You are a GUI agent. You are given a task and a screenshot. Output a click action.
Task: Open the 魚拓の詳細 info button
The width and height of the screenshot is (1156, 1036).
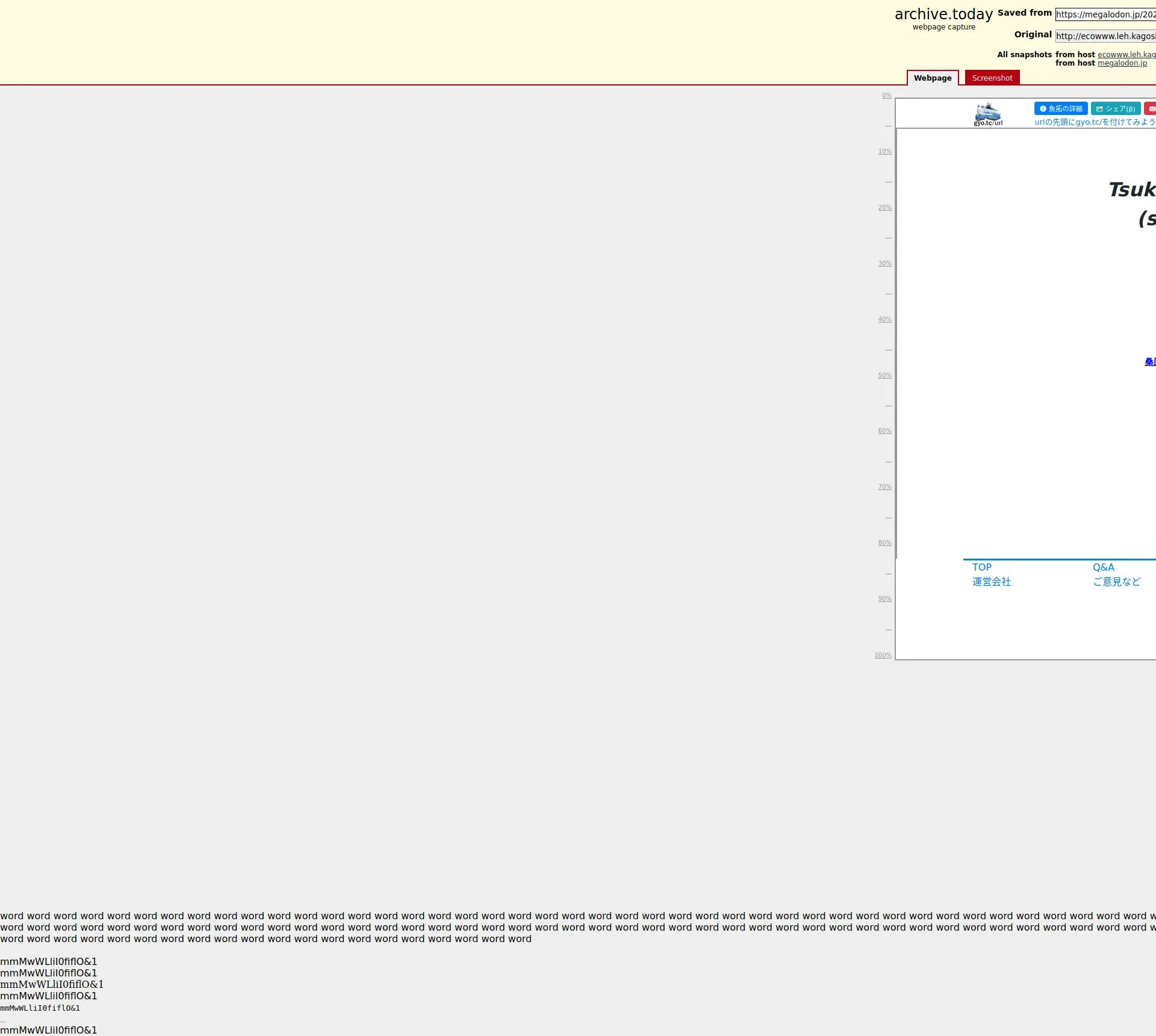(1060, 108)
